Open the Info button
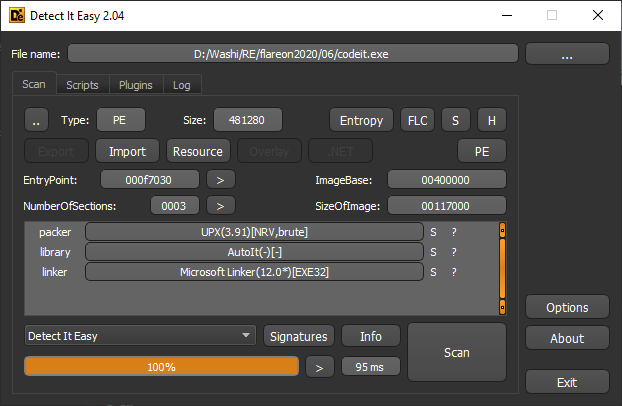 pyautogui.click(x=371, y=336)
